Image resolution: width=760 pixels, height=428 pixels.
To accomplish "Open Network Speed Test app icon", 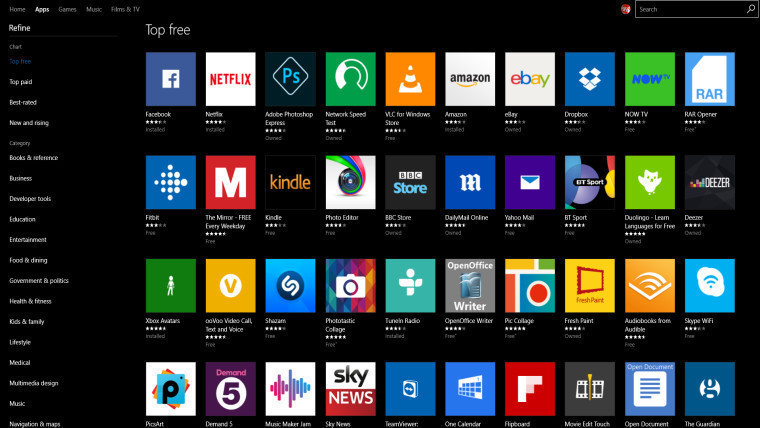I will click(350, 79).
